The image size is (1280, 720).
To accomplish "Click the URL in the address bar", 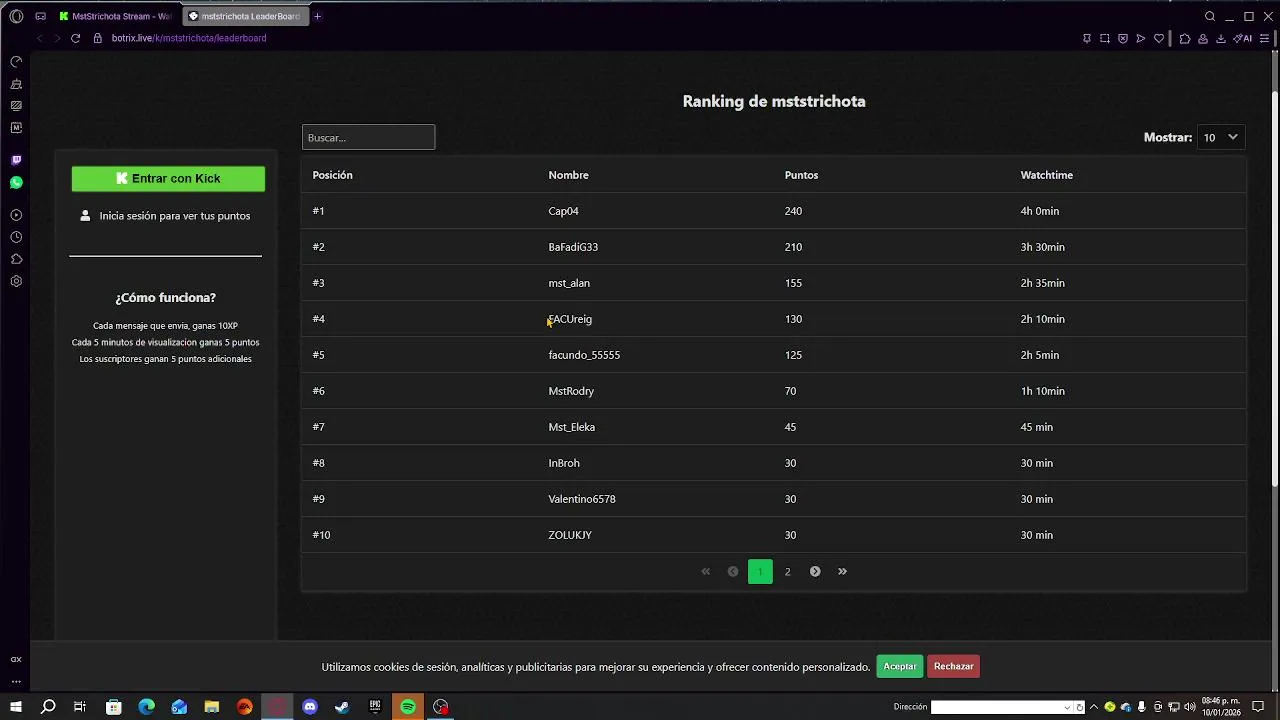I will pyautogui.click(x=189, y=38).
